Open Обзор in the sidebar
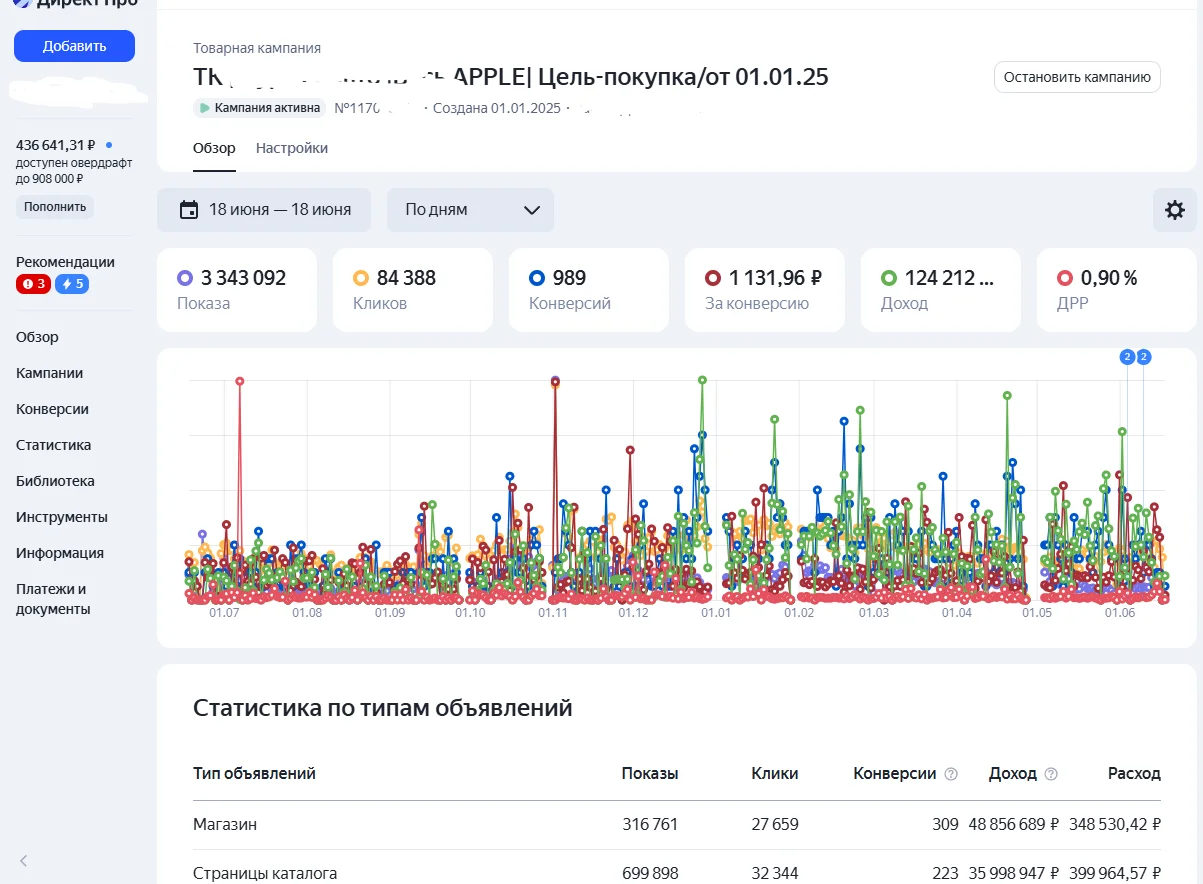 37,337
